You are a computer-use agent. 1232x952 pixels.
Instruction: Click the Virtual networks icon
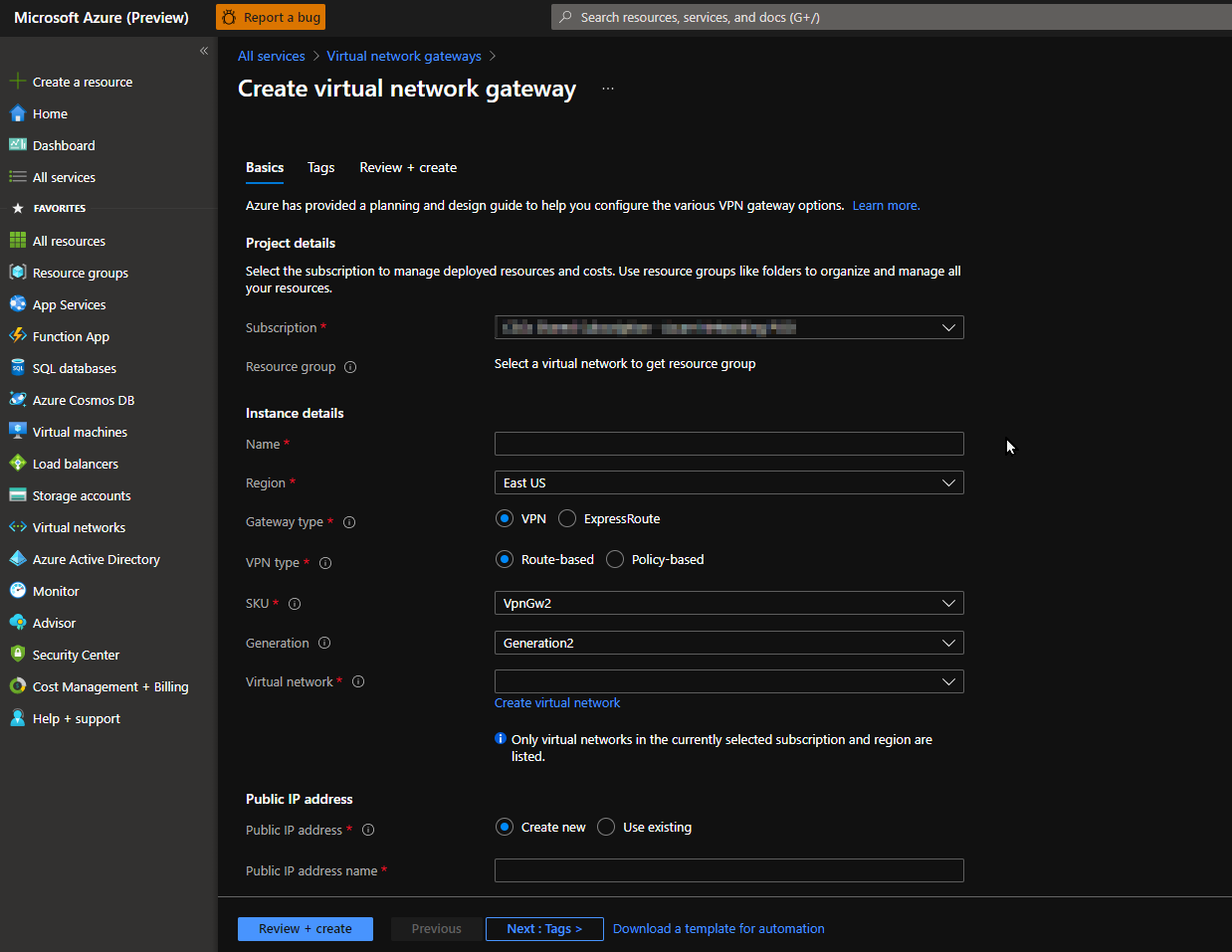pos(17,527)
